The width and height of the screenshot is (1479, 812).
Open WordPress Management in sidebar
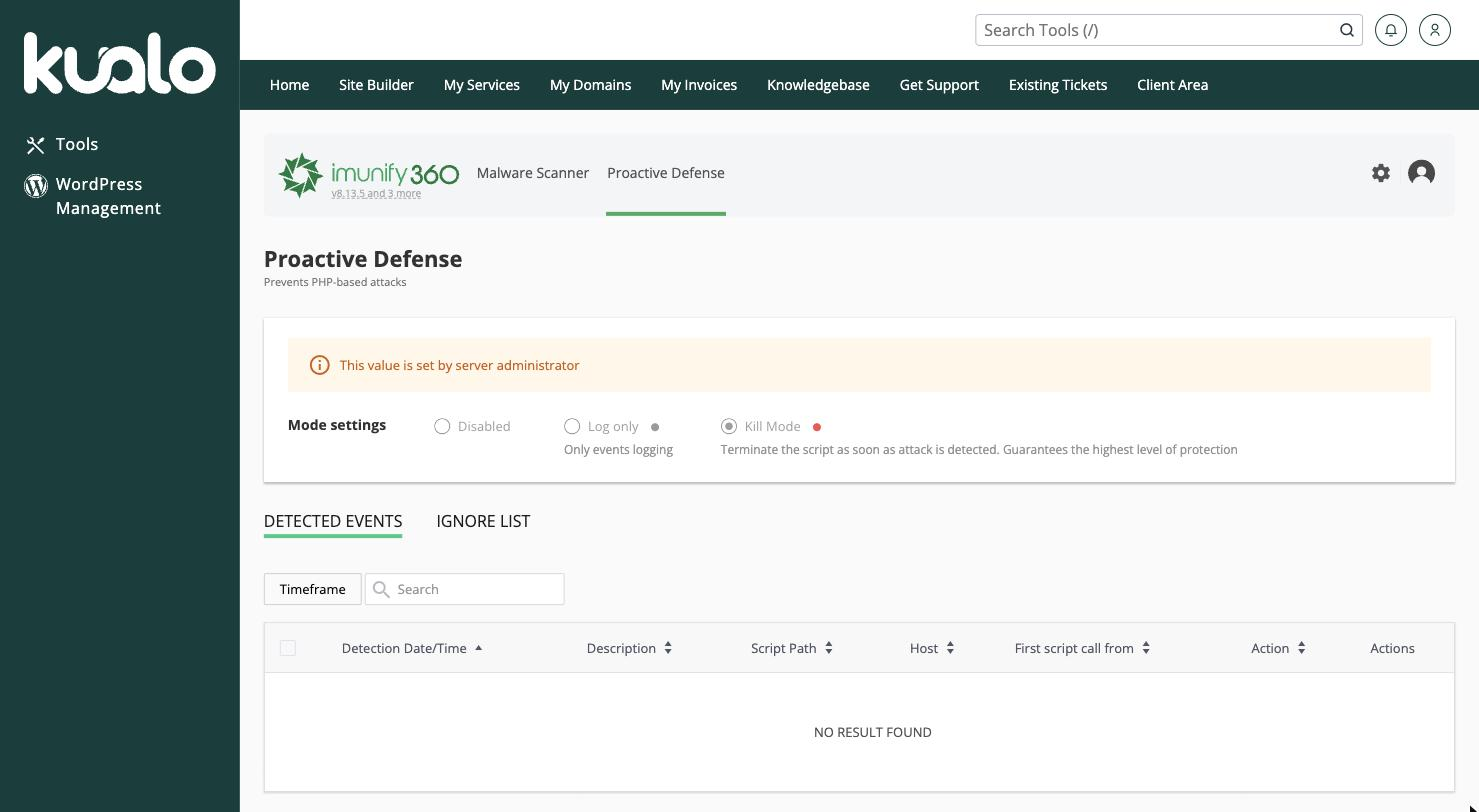93,196
